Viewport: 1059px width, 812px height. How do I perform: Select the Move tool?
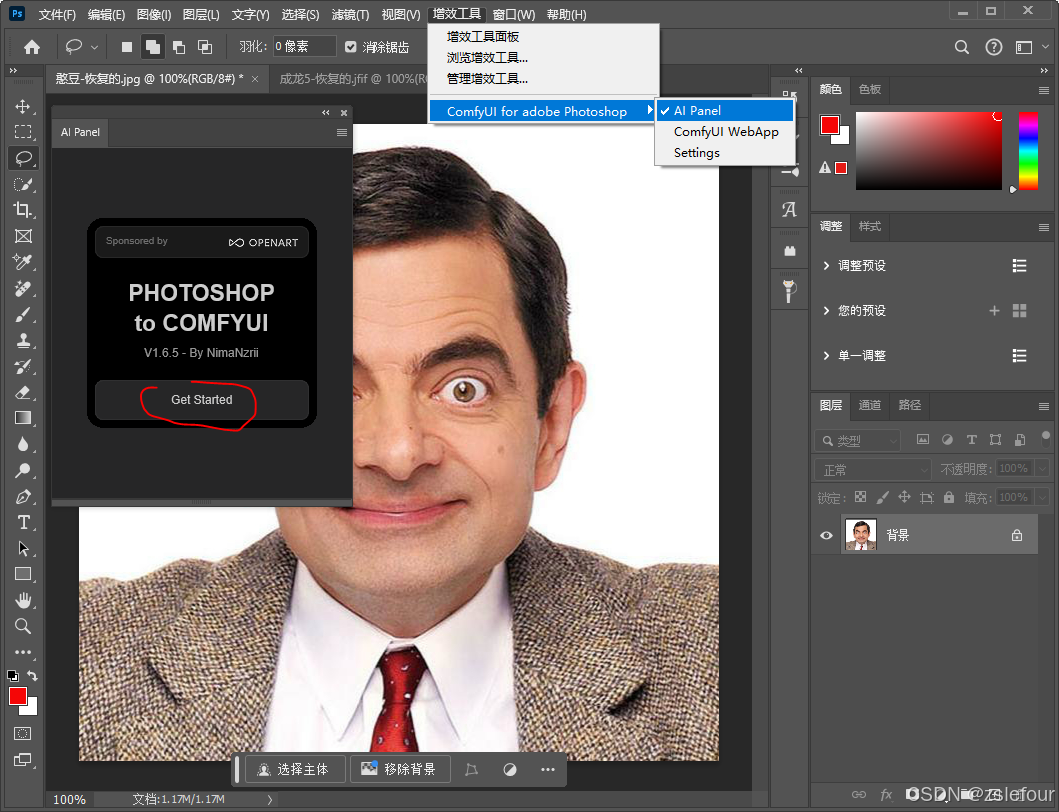[x=23, y=106]
